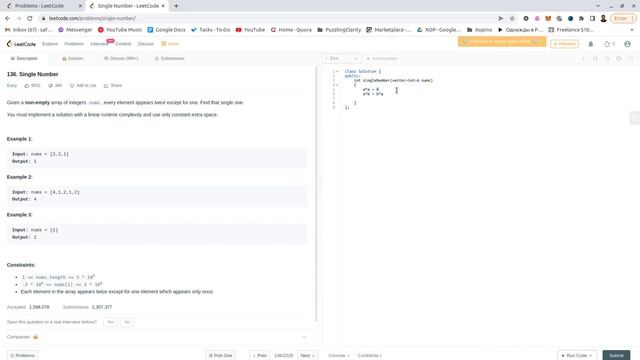Open the Submissions tab
Image resolution: width=640 pixels, height=360 pixels.
click(169, 58)
